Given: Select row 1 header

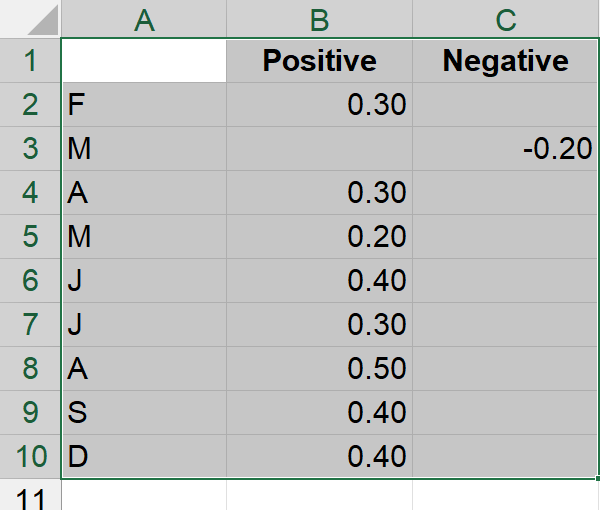Looking at the screenshot, I should pos(30,61).
